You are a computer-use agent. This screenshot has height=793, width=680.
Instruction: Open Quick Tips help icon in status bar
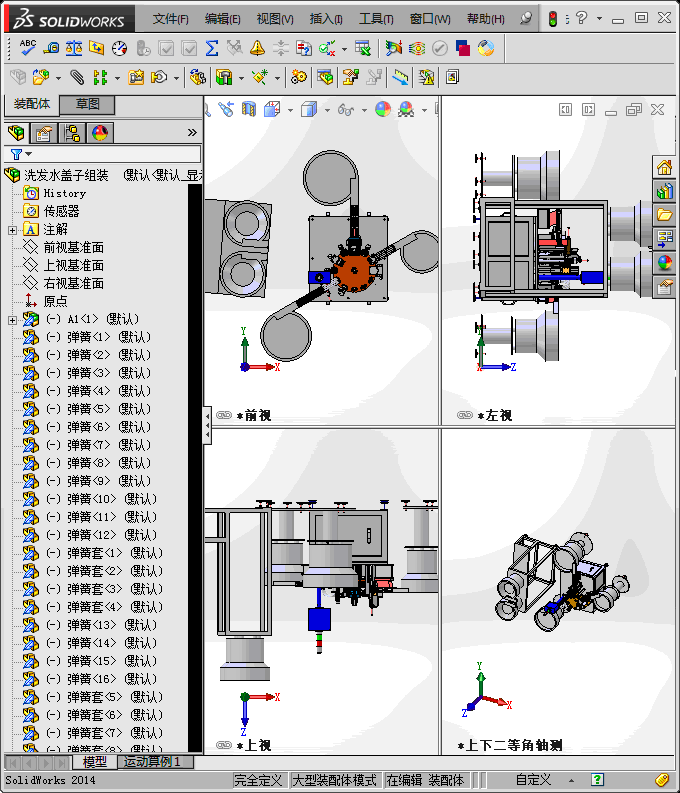597,780
